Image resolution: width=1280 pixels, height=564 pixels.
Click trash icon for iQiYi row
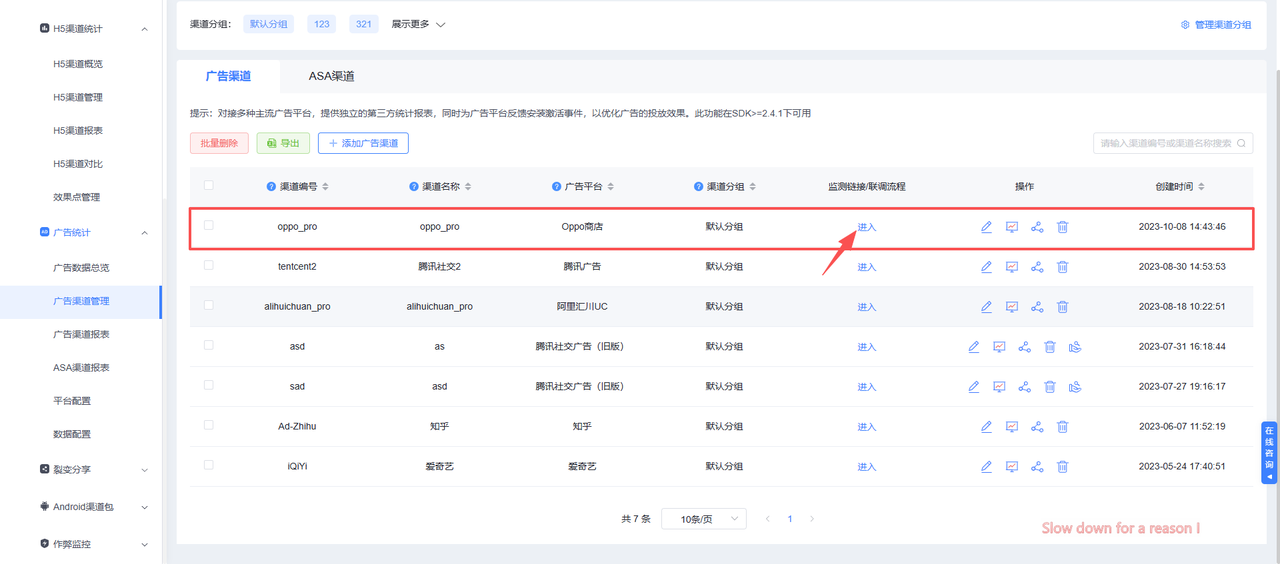click(1062, 467)
